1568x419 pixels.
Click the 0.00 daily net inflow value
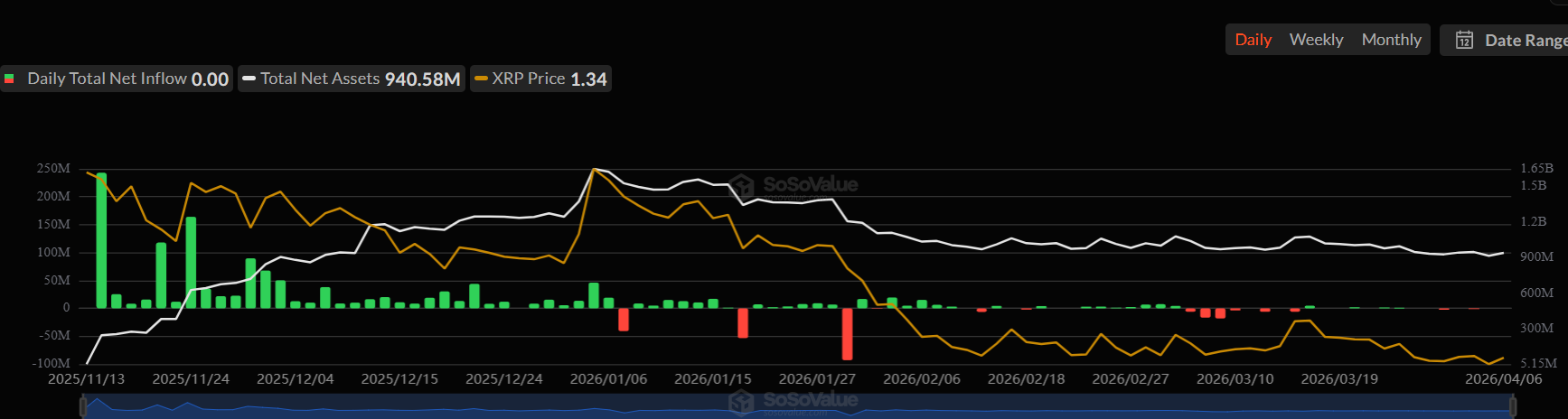pyautogui.click(x=210, y=79)
